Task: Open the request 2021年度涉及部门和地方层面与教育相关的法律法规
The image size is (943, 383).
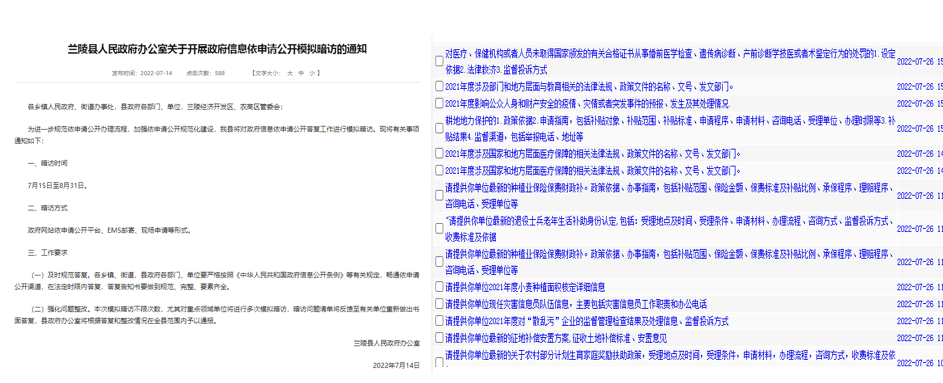Action: (589, 86)
